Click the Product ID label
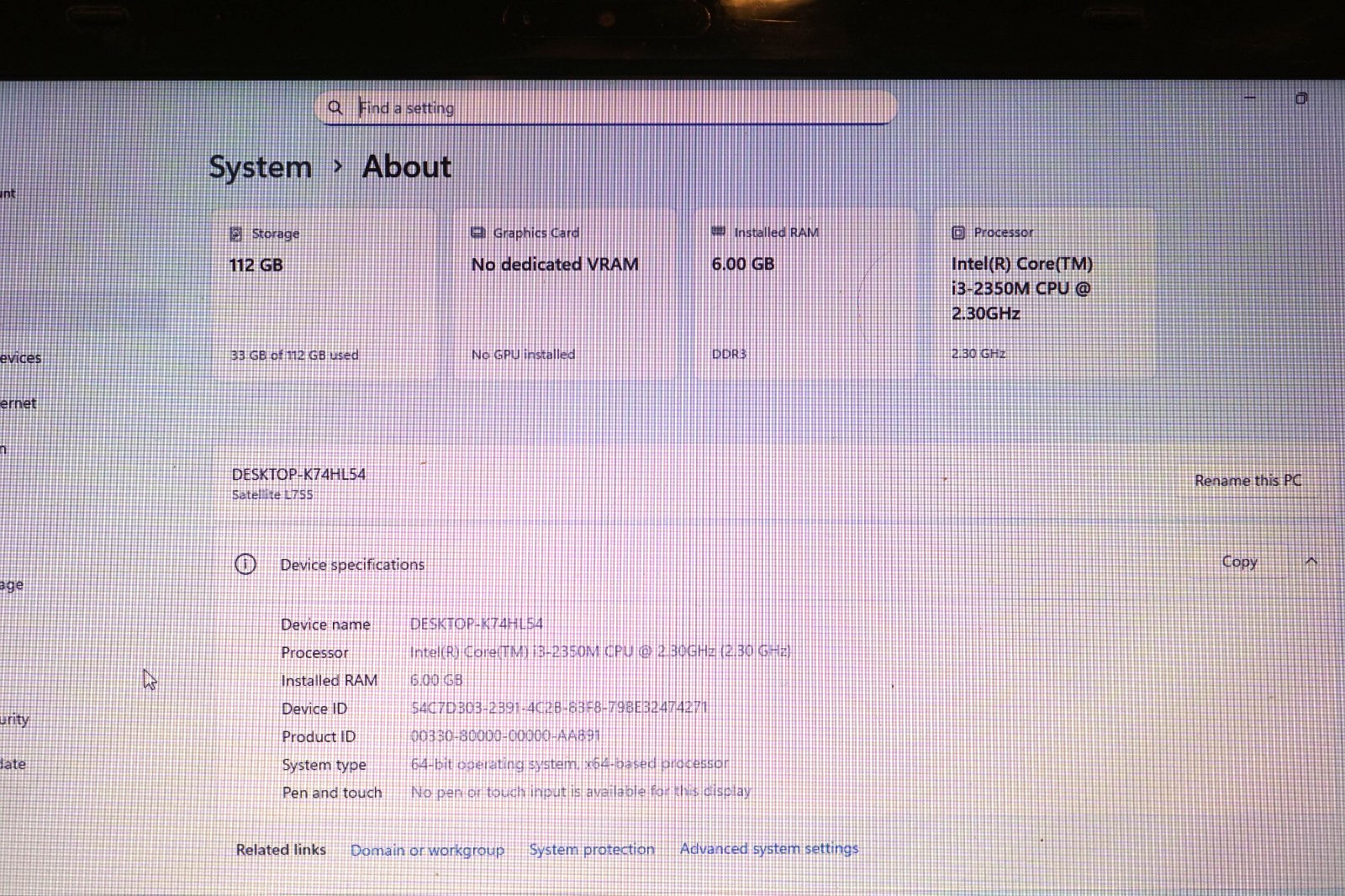This screenshot has width=1345, height=896. [x=319, y=736]
